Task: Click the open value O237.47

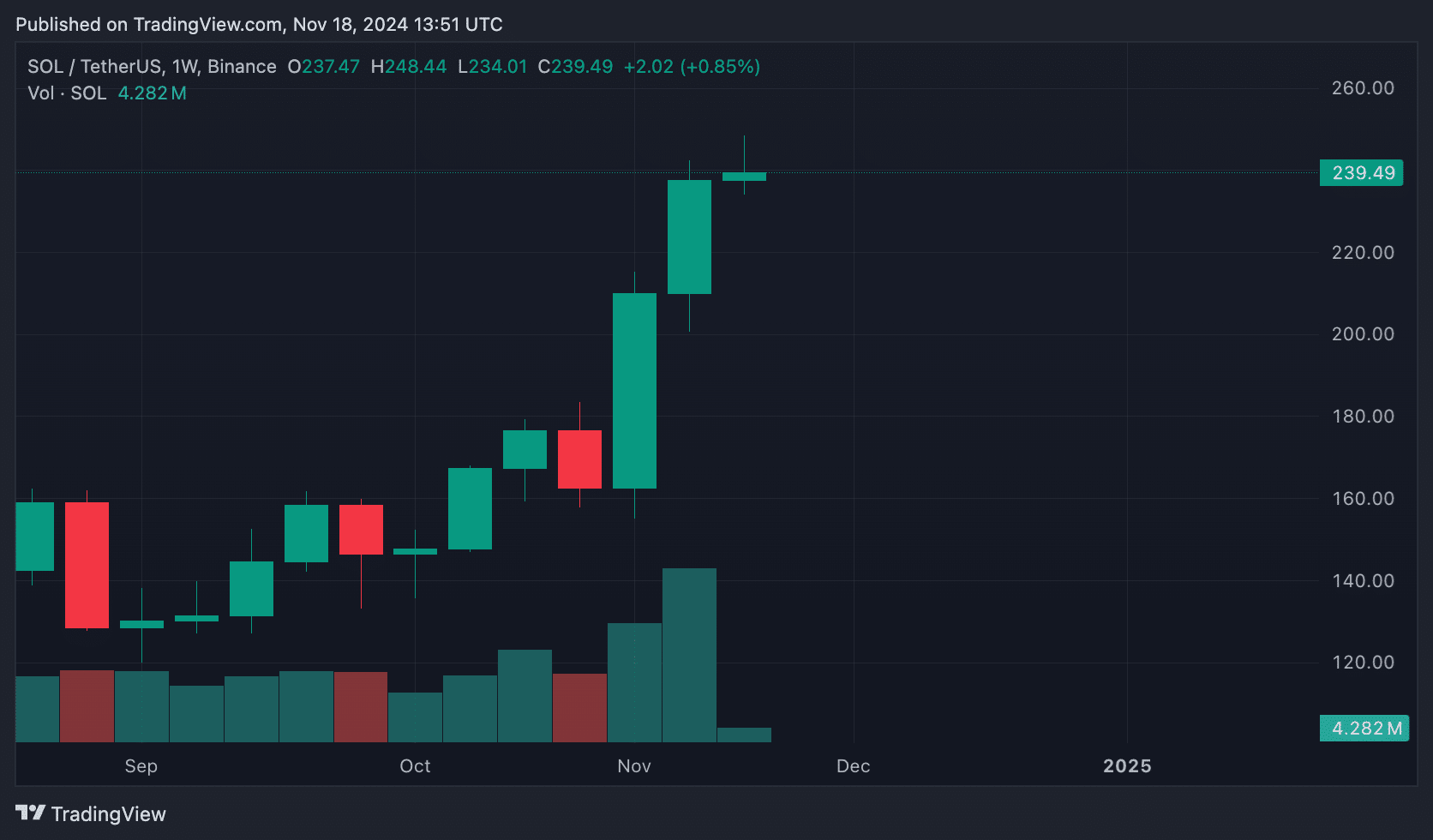Action: 323,67
